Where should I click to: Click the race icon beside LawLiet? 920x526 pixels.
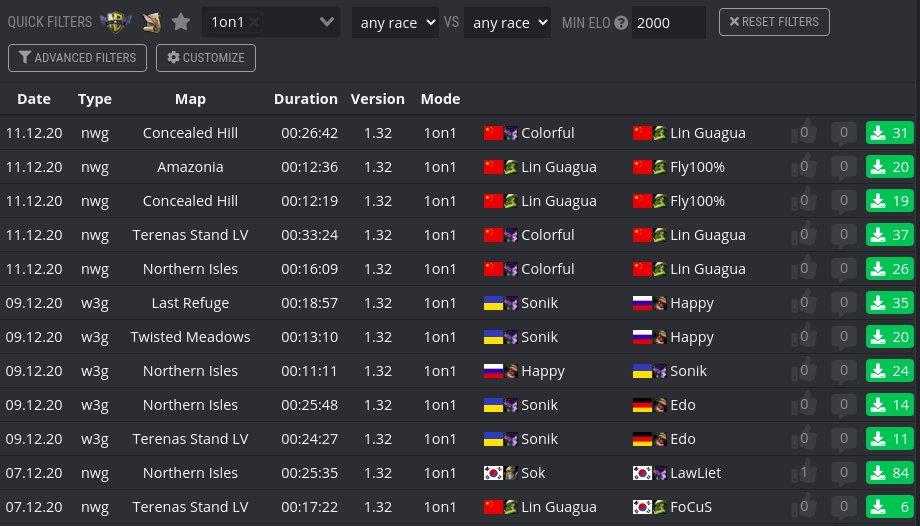pyautogui.click(x=660, y=473)
